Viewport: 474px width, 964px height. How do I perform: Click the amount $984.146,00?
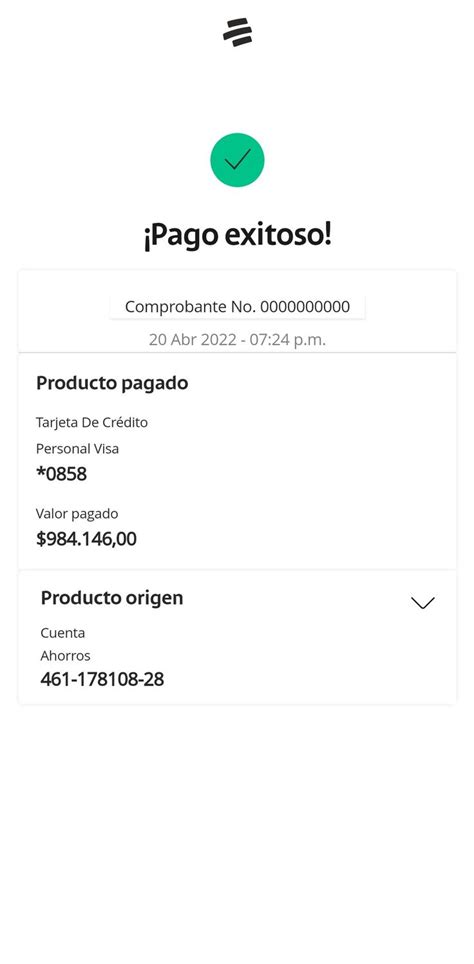[x=86, y=539]
